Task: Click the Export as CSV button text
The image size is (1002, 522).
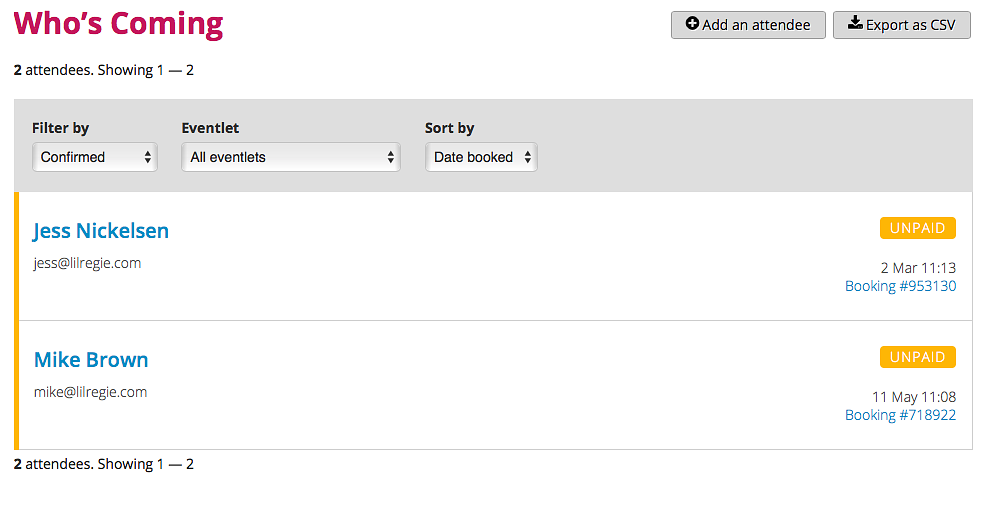Action: 911,25
